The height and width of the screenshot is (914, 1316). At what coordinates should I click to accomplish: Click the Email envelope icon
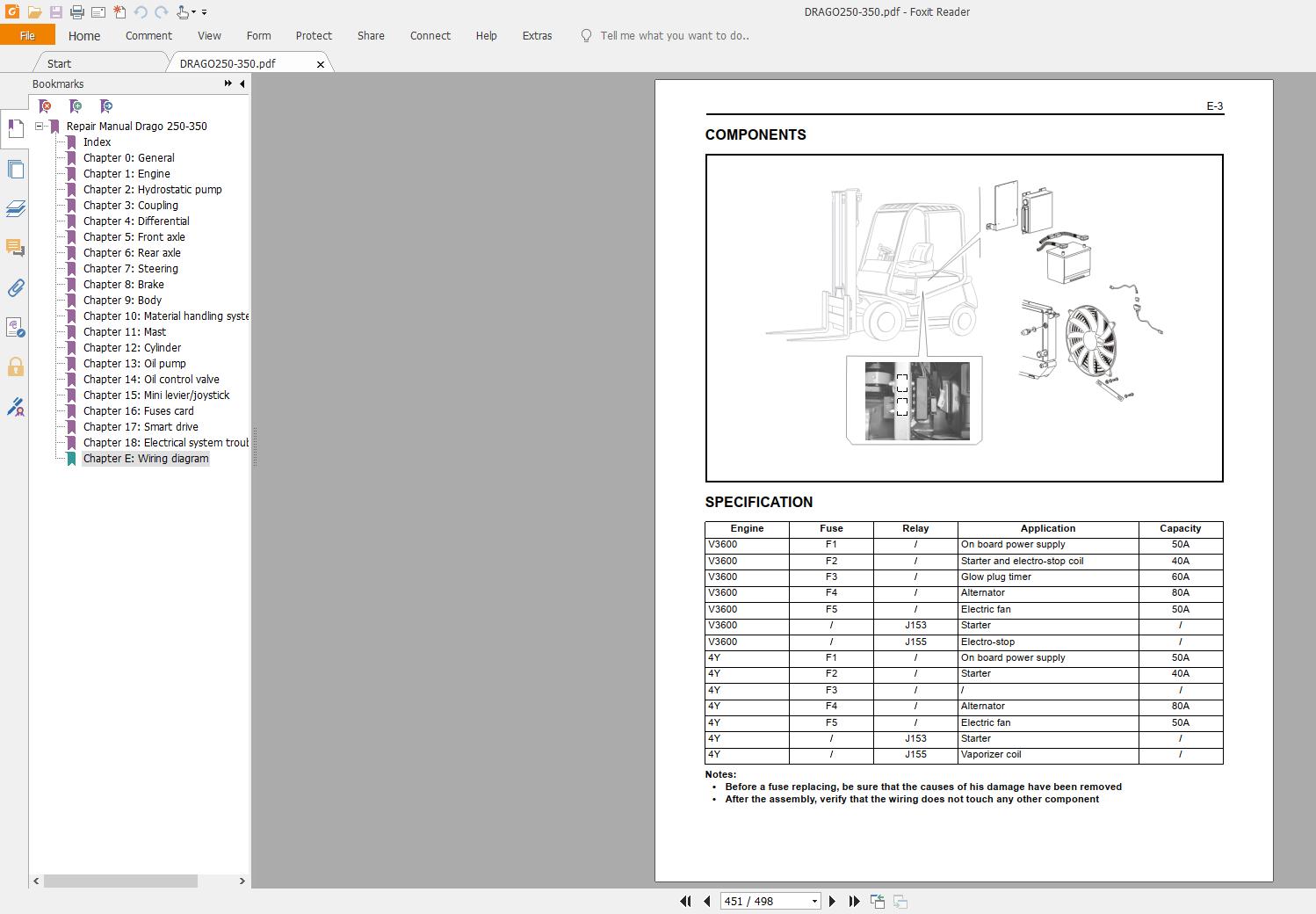coord(98,12)
